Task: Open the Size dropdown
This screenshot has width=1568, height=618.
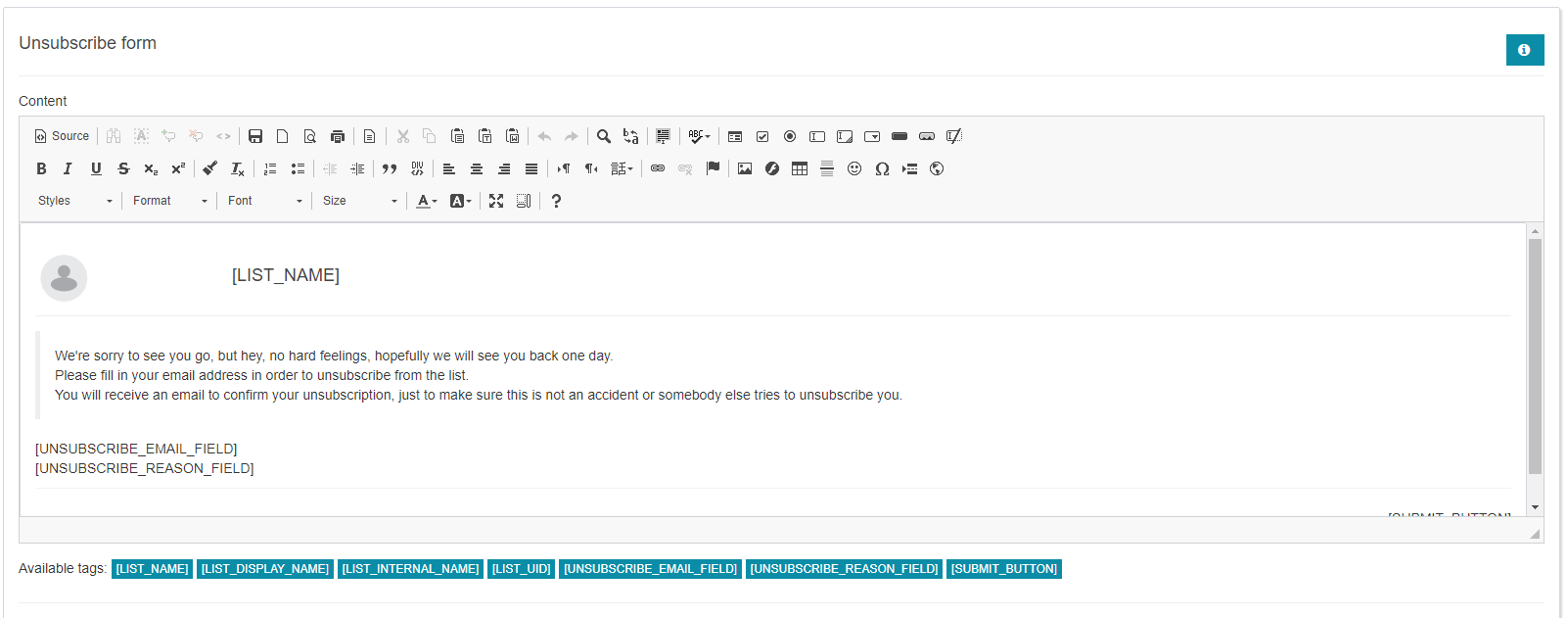Action: (359, 201)
